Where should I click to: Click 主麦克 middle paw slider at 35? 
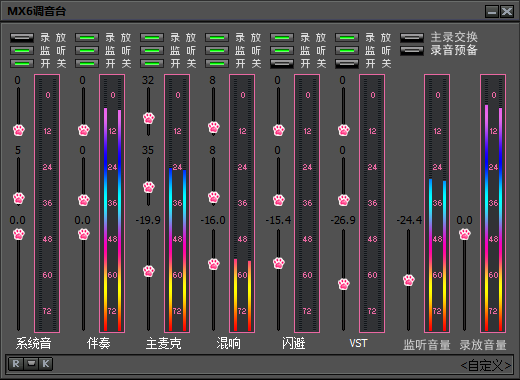pos(149,187)
